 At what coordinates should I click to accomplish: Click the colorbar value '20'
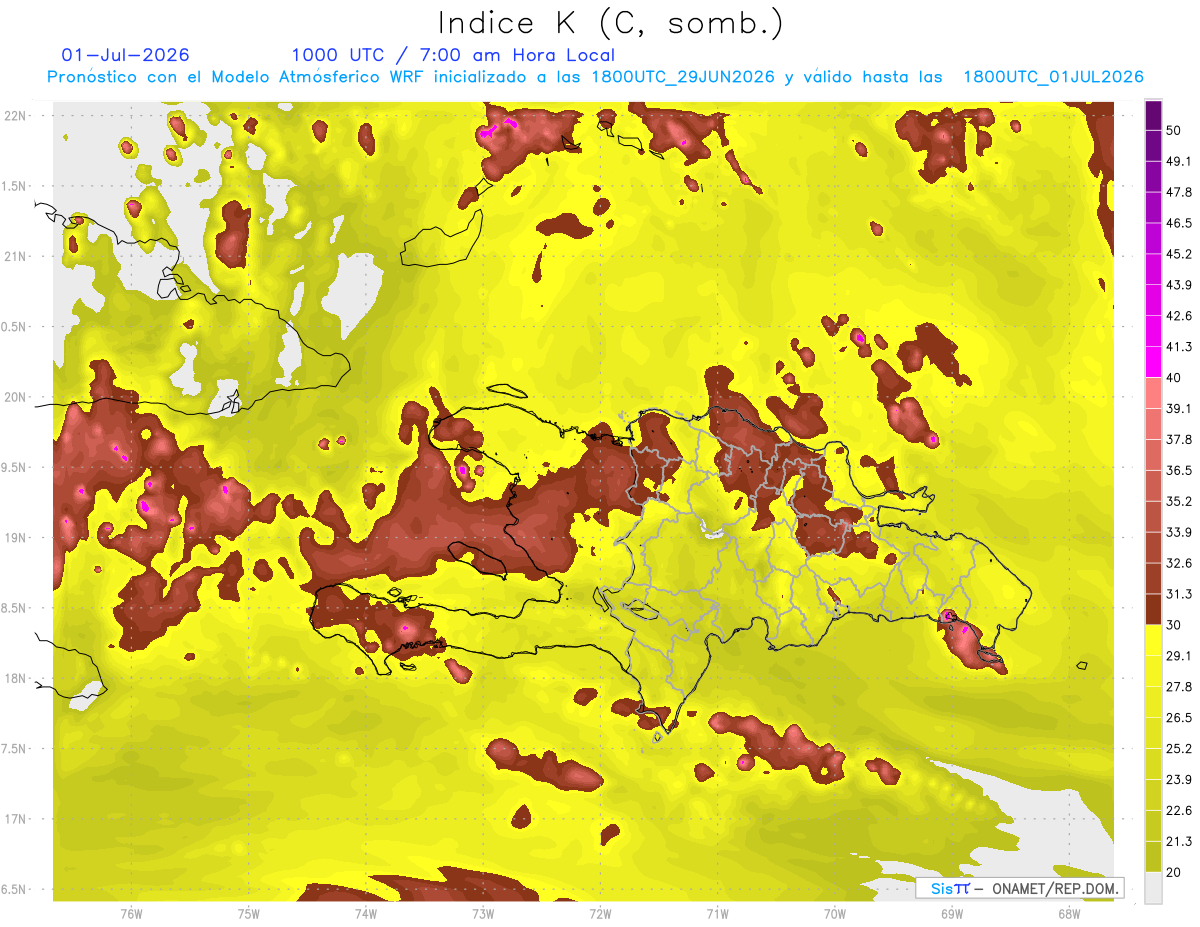[1174, 872]
